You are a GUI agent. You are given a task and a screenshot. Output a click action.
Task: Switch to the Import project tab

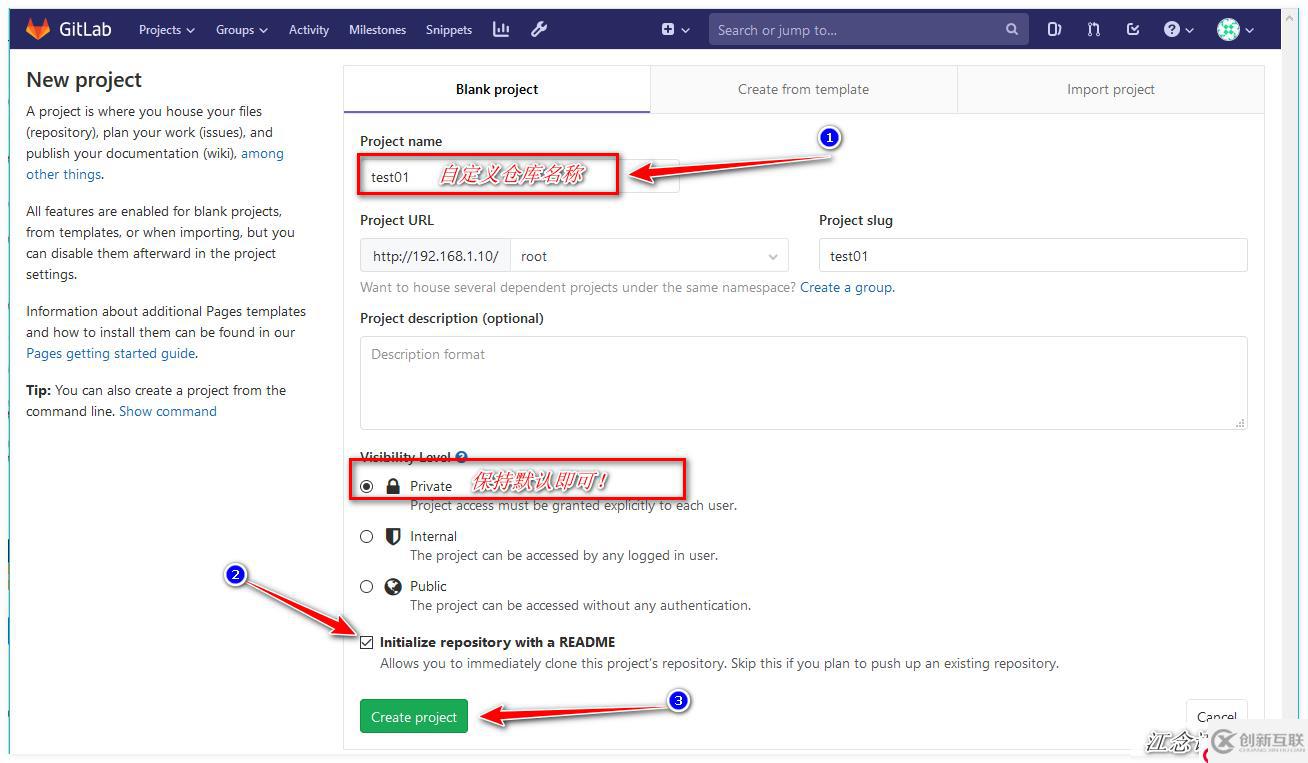coord(1110,89)
